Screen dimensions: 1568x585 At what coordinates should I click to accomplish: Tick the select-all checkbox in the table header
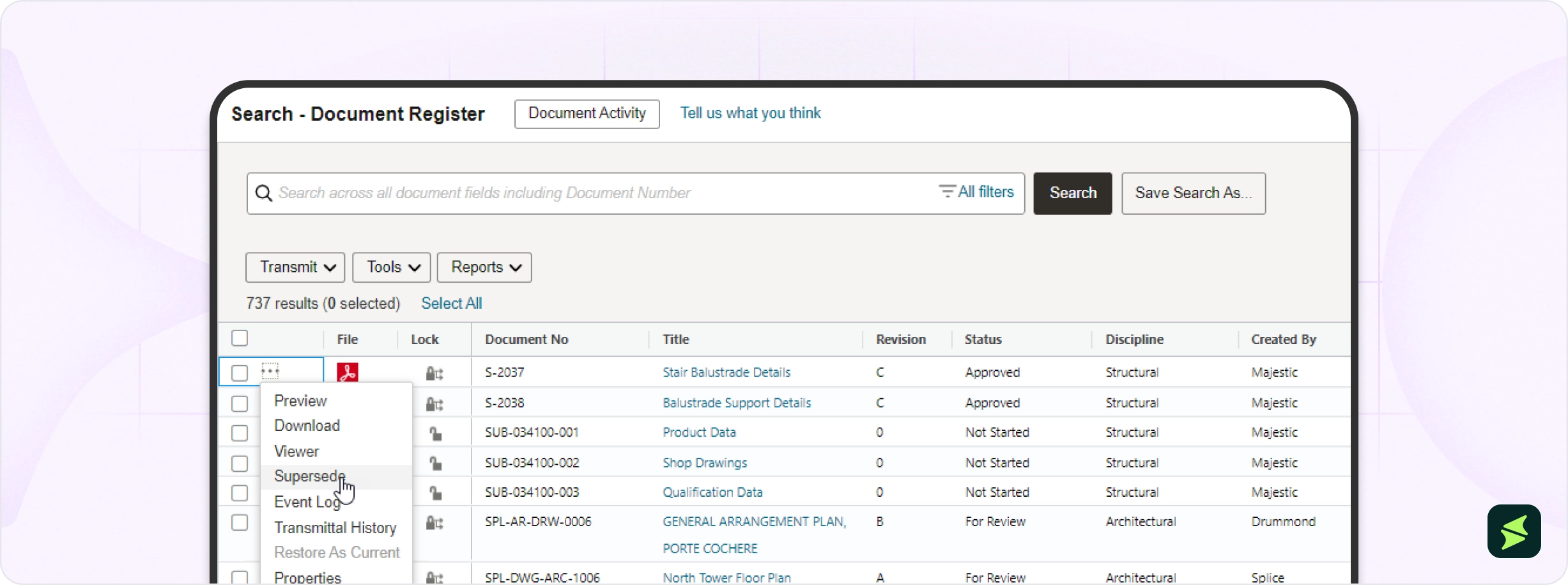240,338
